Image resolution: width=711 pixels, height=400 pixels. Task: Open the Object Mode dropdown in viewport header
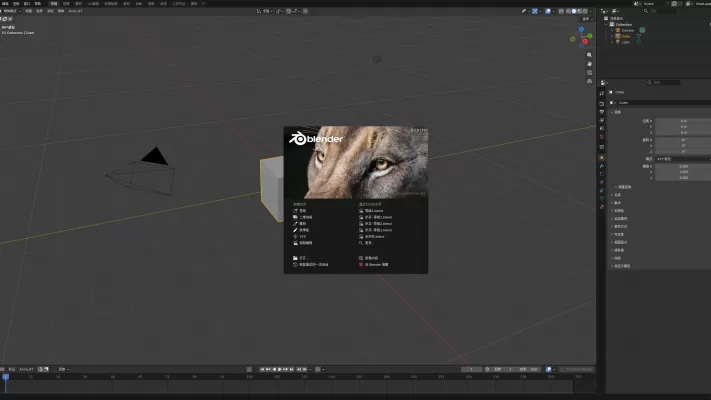(x=11, y=11)
